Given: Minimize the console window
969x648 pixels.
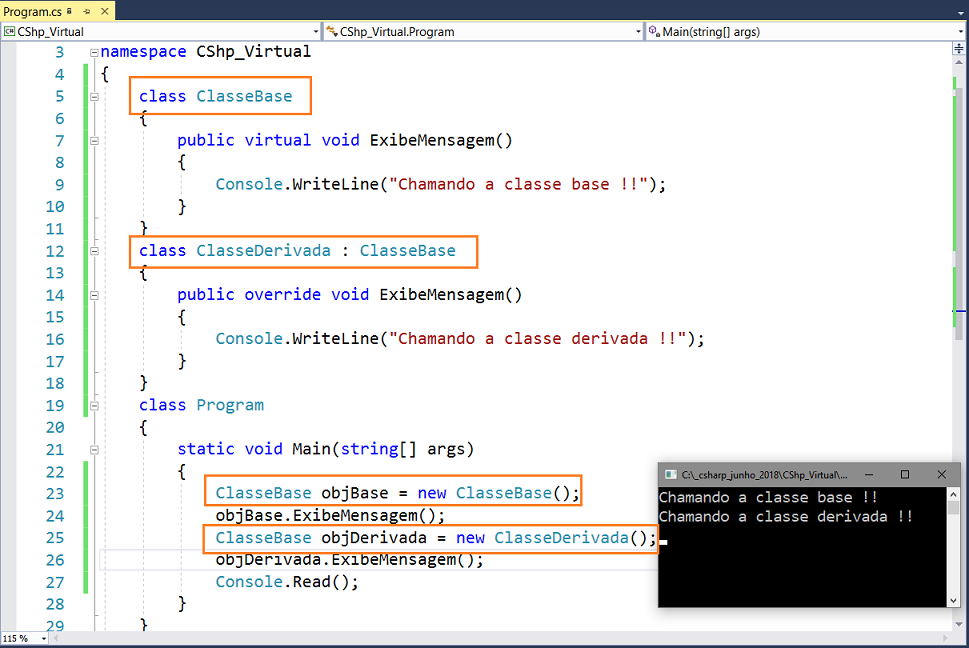Looking at the screenshot, I should [869, 474].
